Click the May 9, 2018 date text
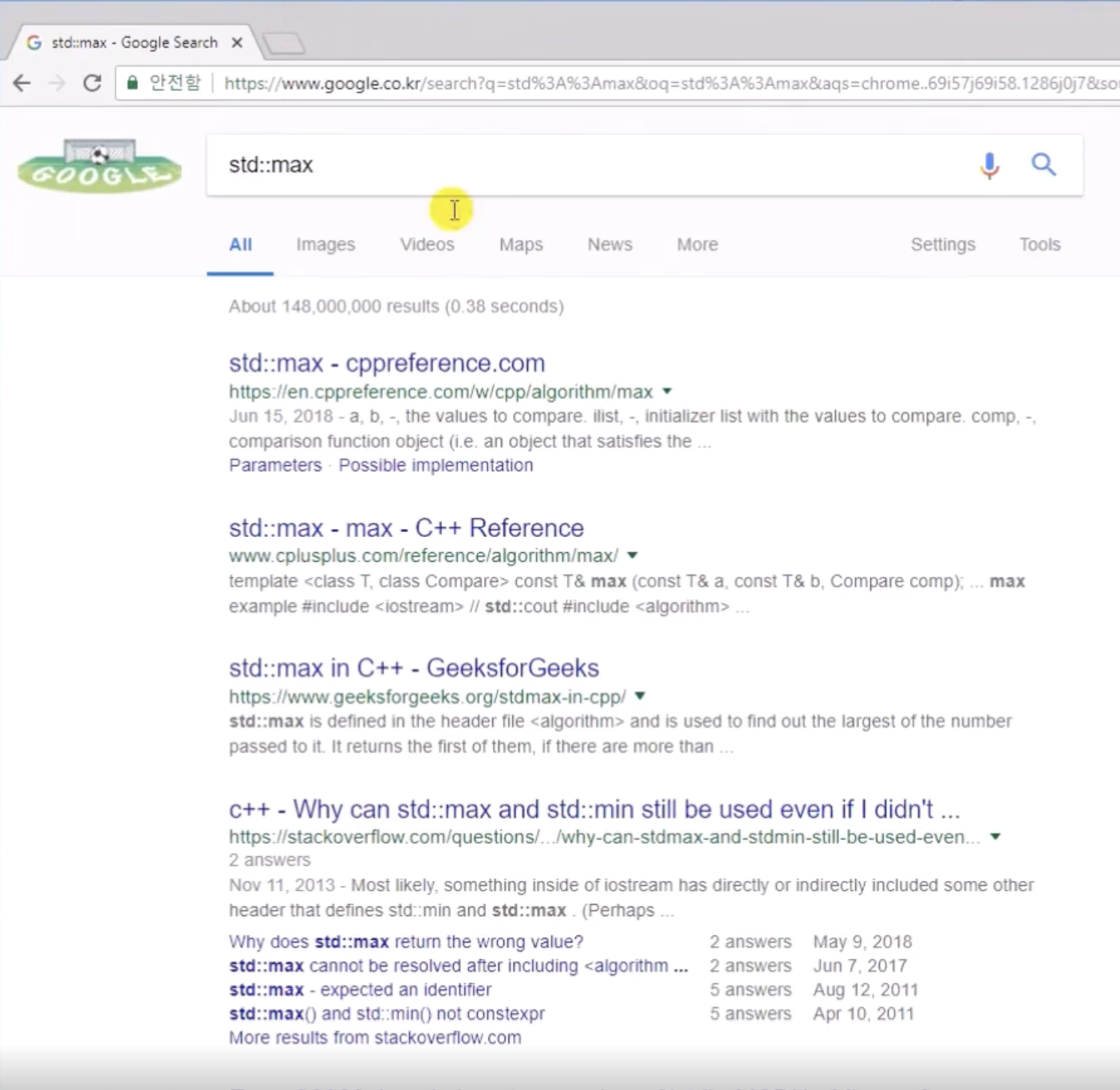Image resolution: width=1120 pixels, height=1090 pixels. point(862,942)
